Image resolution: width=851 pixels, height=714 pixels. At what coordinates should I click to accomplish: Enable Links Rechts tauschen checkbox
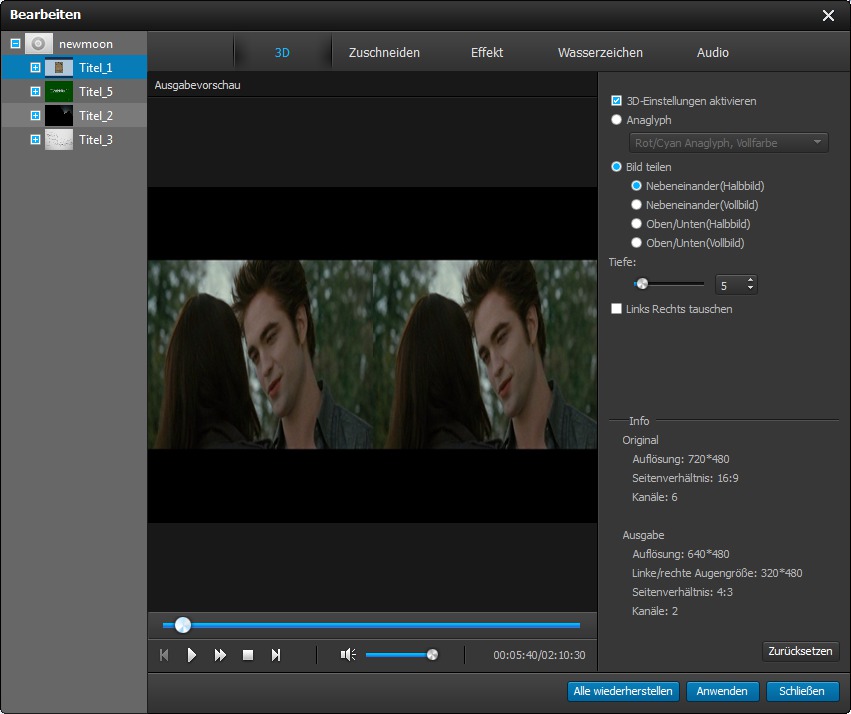[x=616, y=309]
